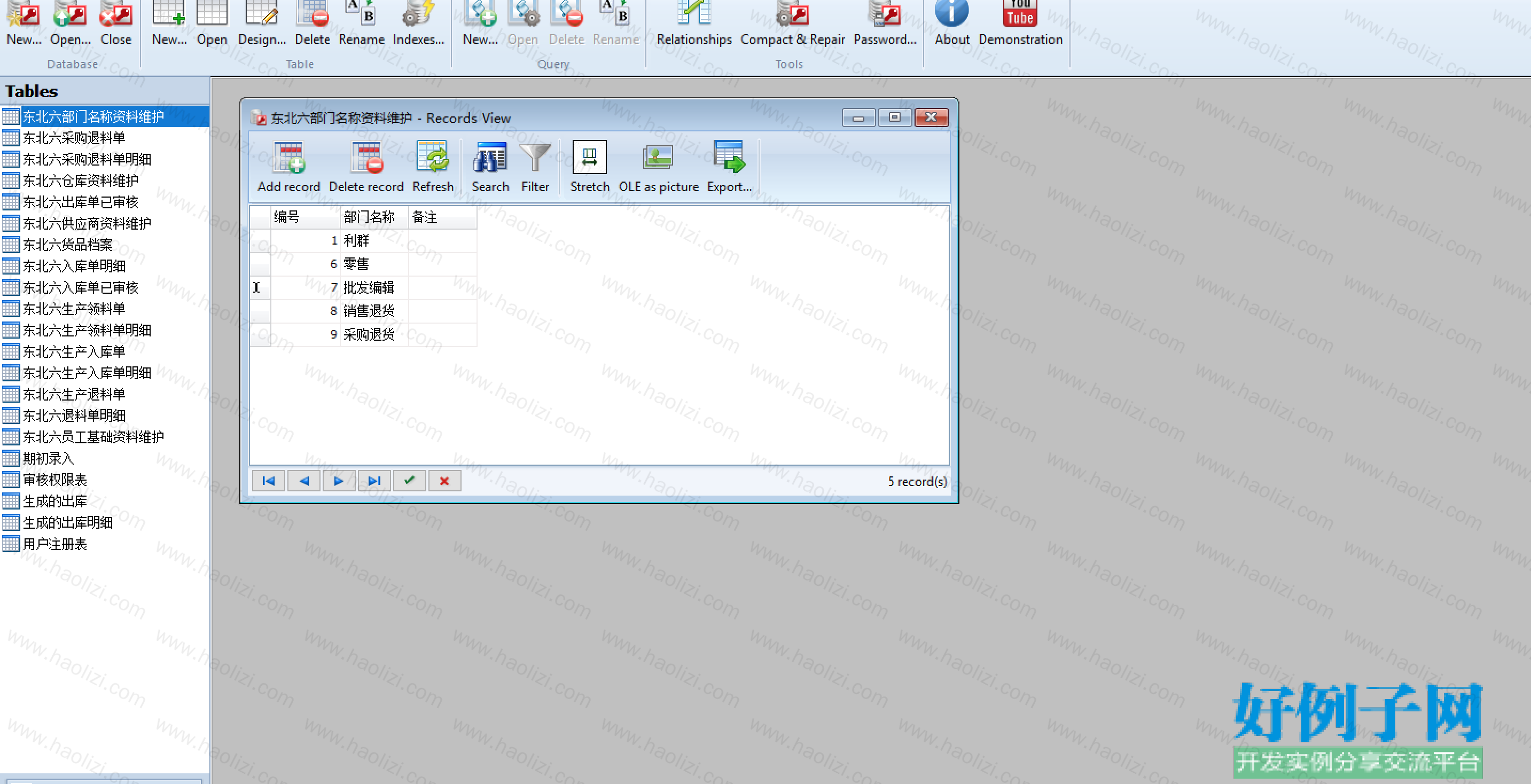Show the About dialog
This screenshot has width=1531, height=784.
click(951, 24)
